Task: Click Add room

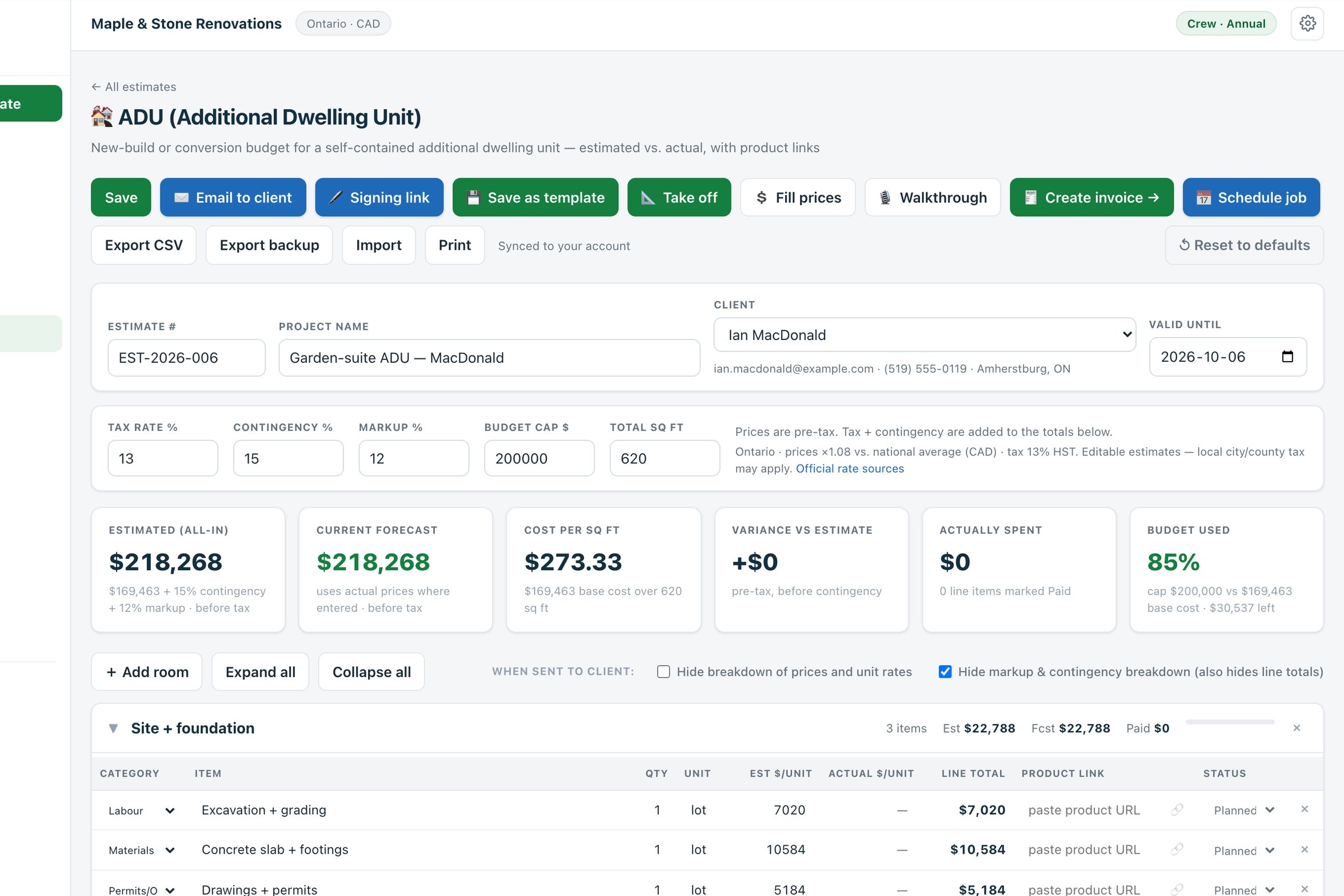Action: click(x=147, y=671)
